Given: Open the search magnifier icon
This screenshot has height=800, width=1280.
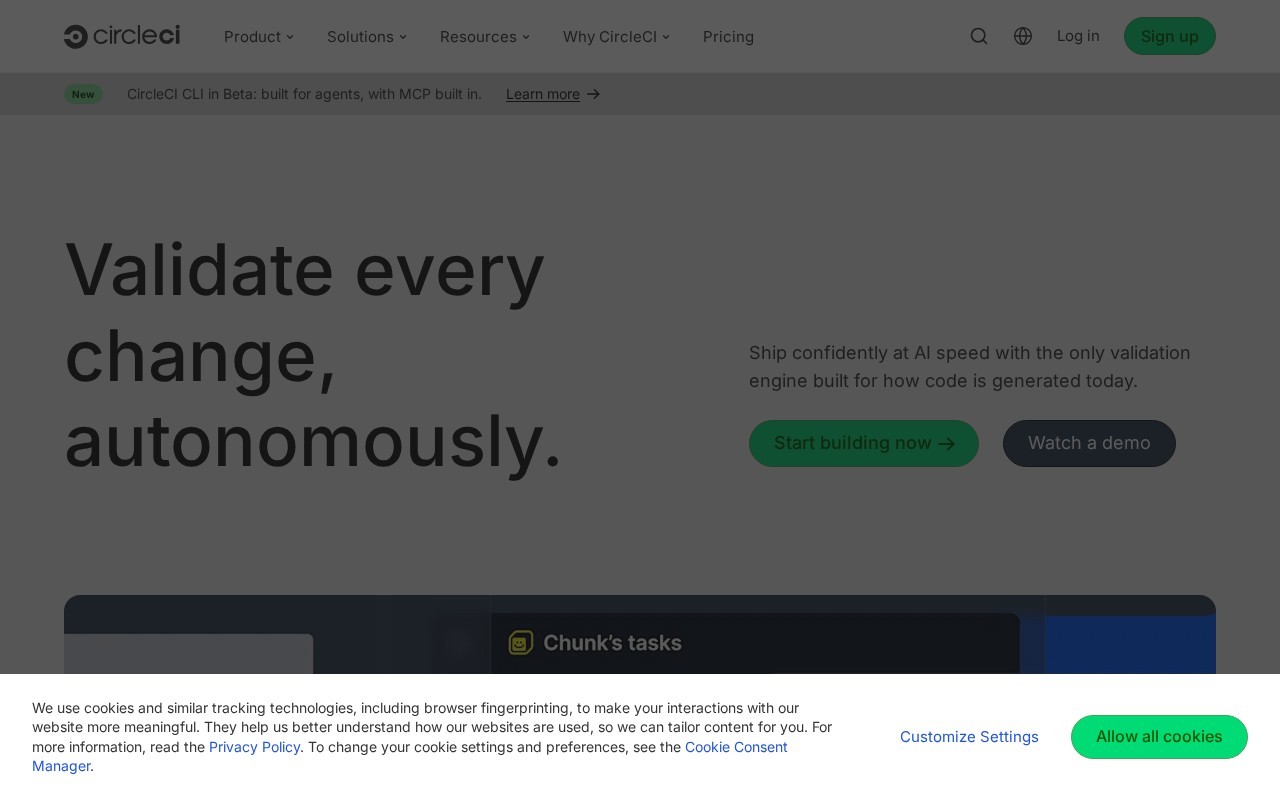Looking at the screenshot, I should pyautogui.click(x=979, y=36).
